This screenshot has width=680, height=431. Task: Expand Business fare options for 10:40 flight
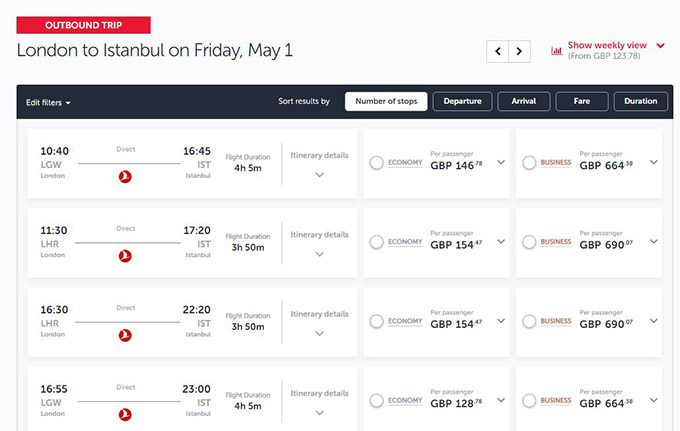(x=654, y=162)
